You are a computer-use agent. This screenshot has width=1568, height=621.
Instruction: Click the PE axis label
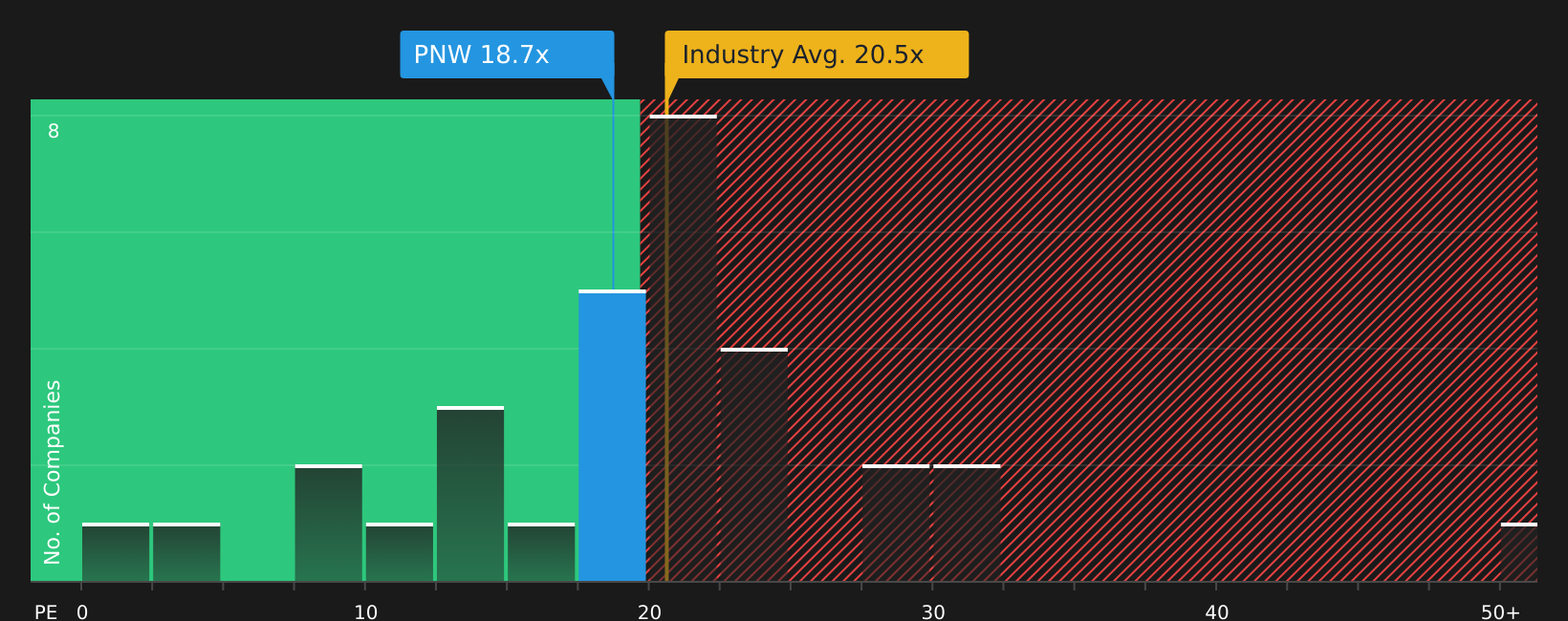(x=46, y=612)
